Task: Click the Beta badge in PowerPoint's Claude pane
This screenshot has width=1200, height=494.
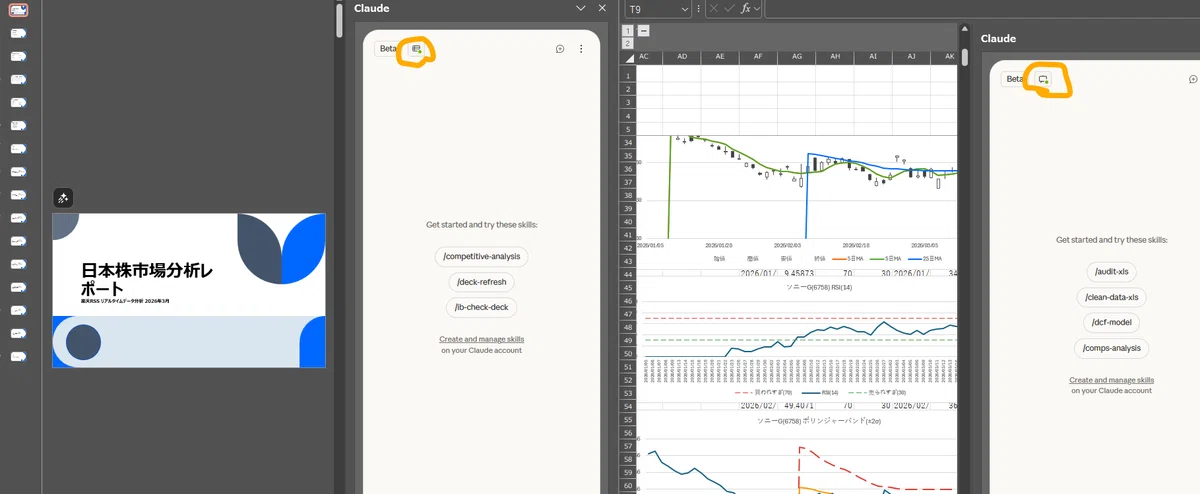Action: [x=388, y=49]
